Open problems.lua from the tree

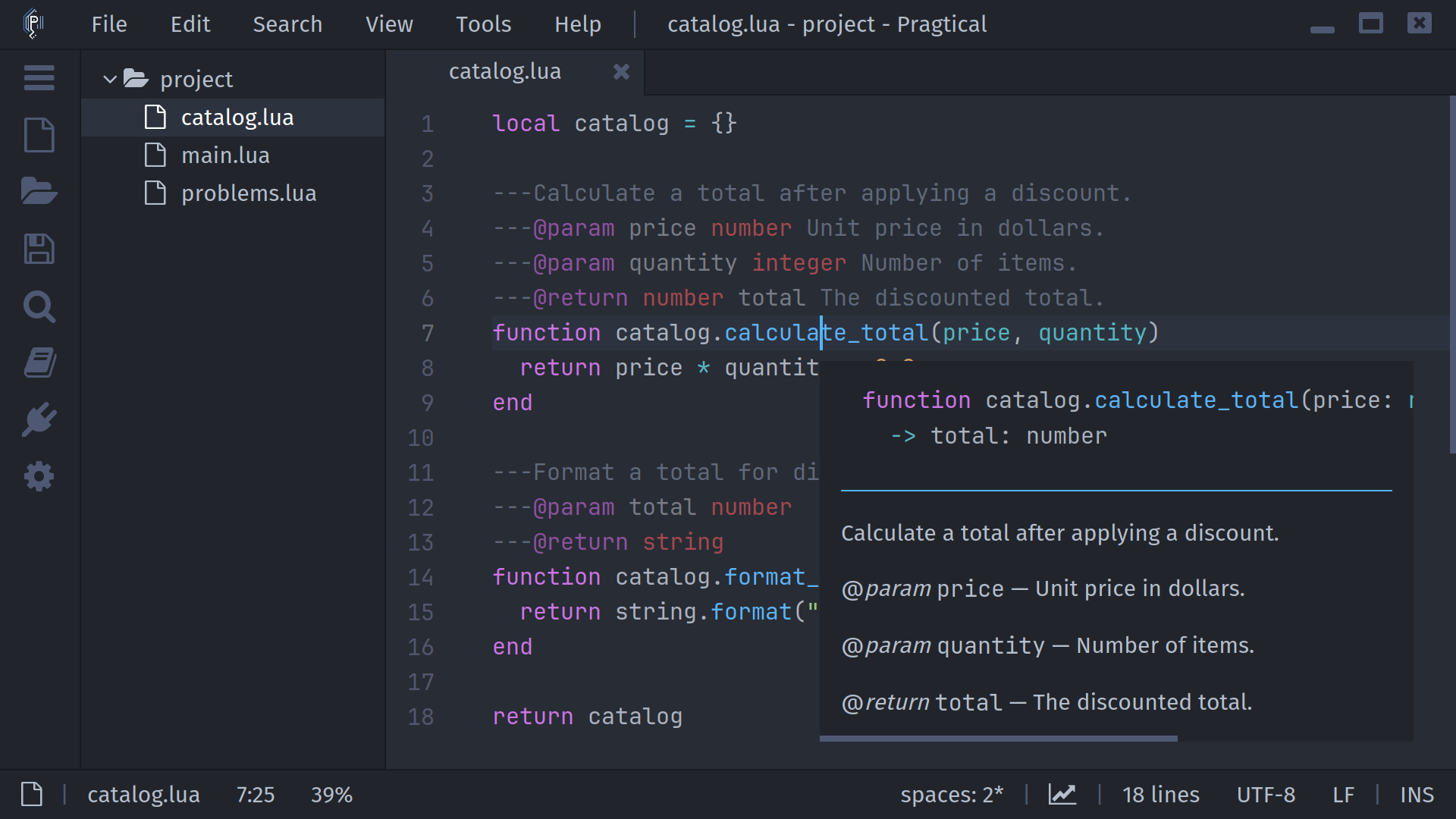[x=233, y=193]
